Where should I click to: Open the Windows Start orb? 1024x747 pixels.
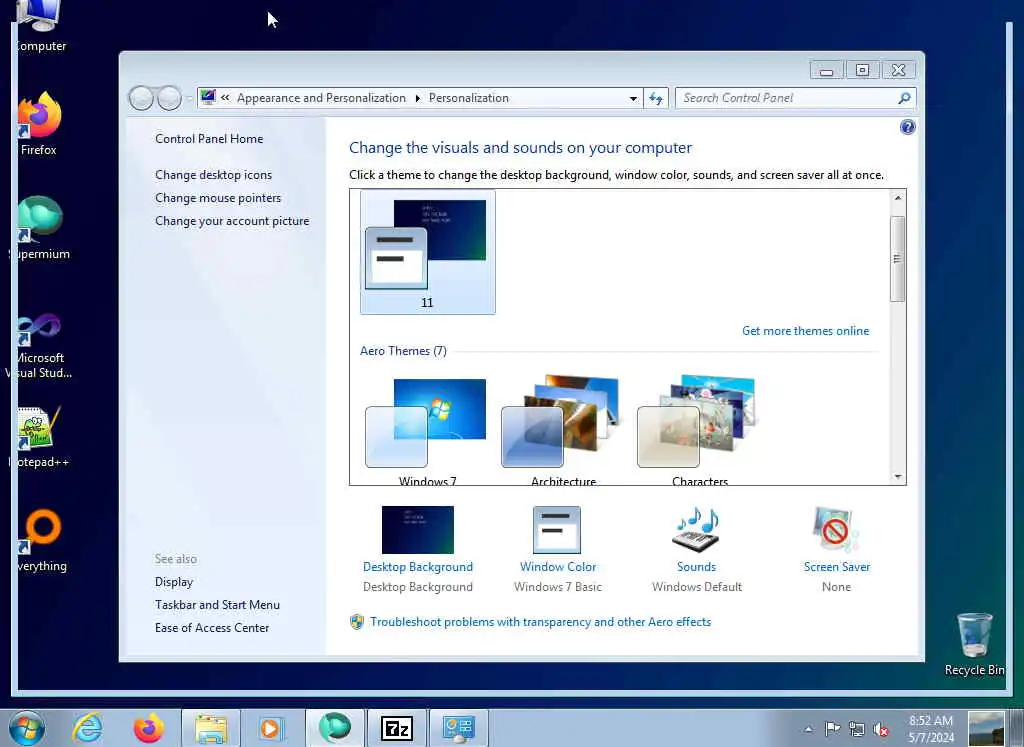coord(27,728)
